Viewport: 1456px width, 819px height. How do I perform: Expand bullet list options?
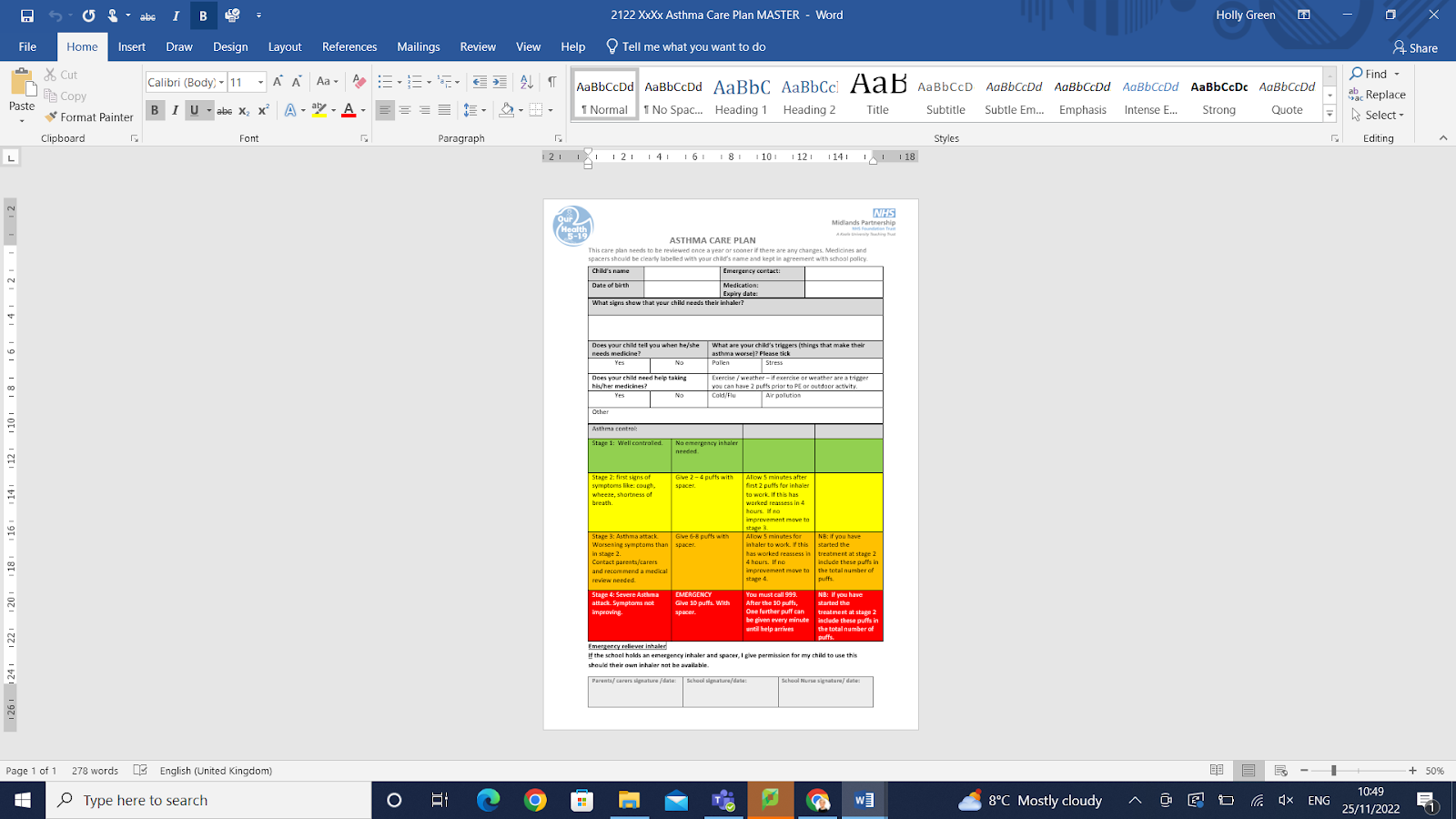[x=399, y=82]
